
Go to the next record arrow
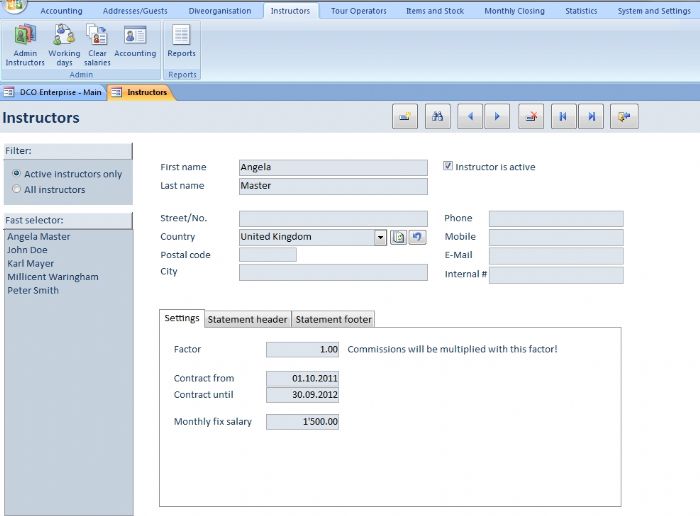point(498,117)
